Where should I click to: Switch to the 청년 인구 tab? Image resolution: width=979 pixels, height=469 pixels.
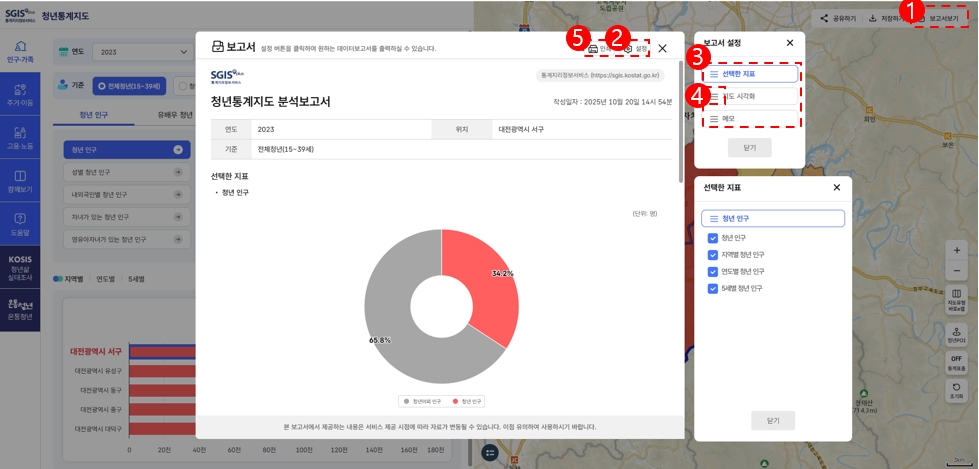pos(94,115)
